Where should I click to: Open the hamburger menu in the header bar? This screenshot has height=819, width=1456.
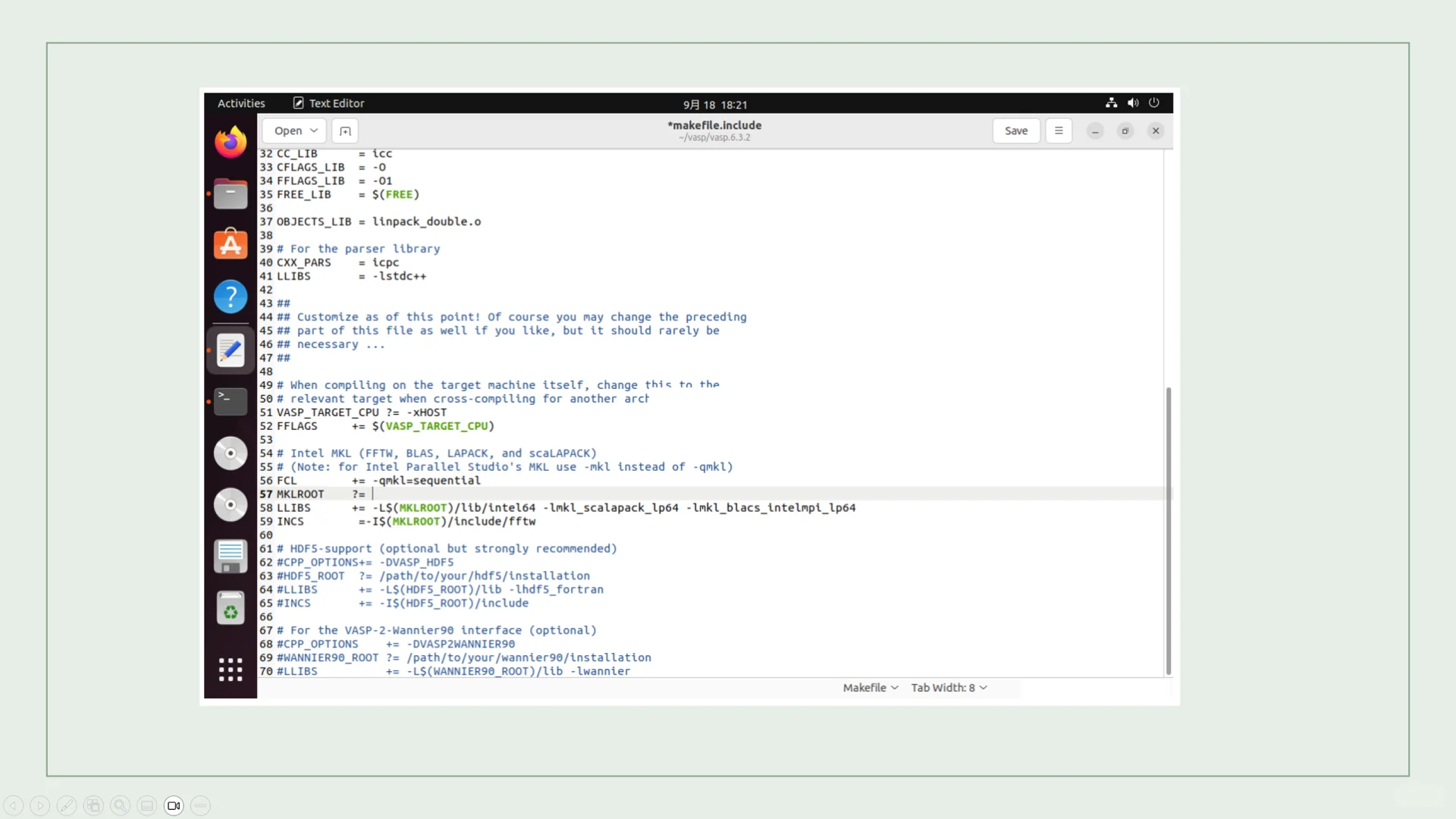point(1059,131)
